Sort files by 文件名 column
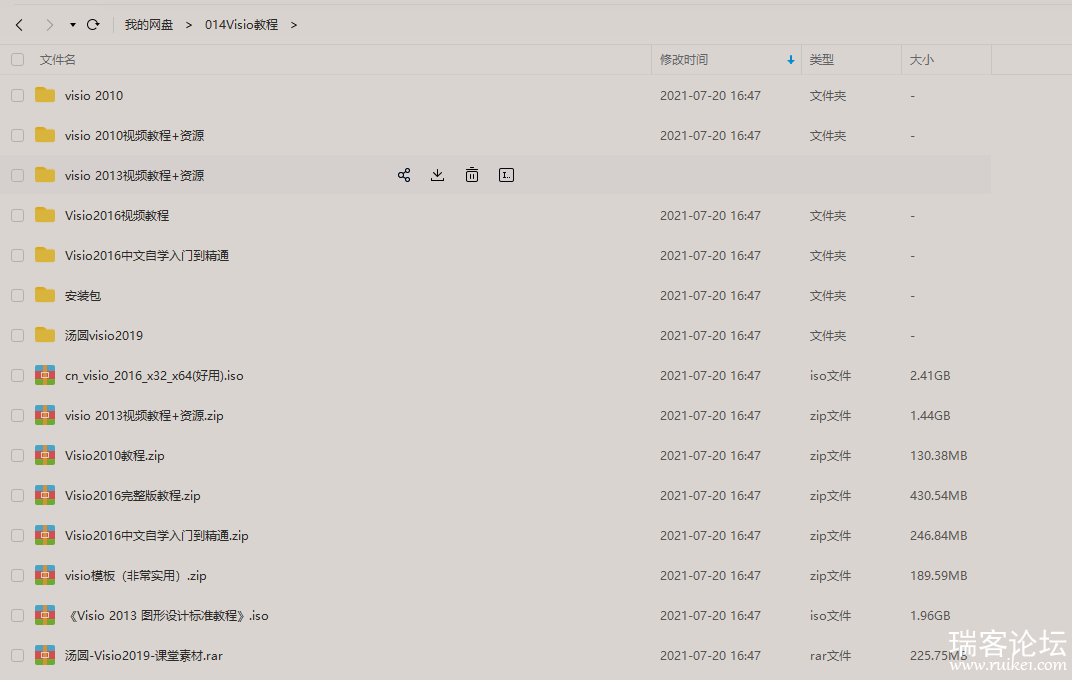The width and height of the screenshot is (1072, 680). tap(57, 60)
